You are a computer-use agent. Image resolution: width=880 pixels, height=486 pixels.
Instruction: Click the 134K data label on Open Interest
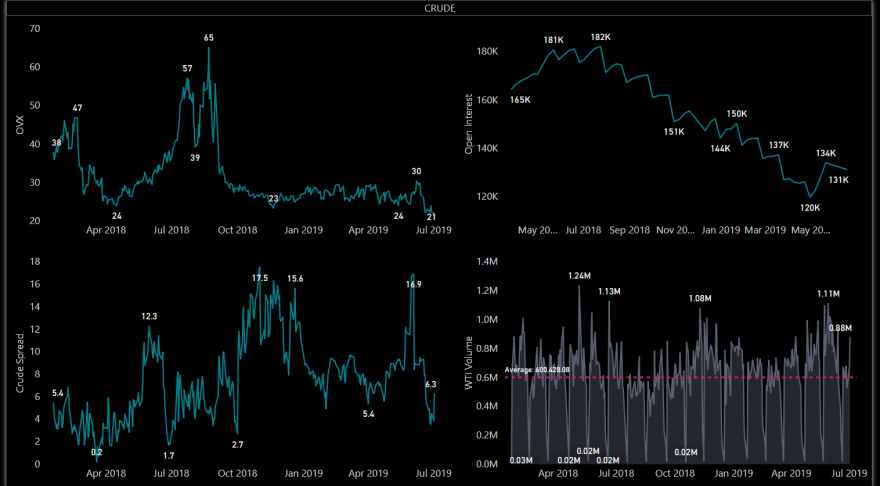[826, 153]
